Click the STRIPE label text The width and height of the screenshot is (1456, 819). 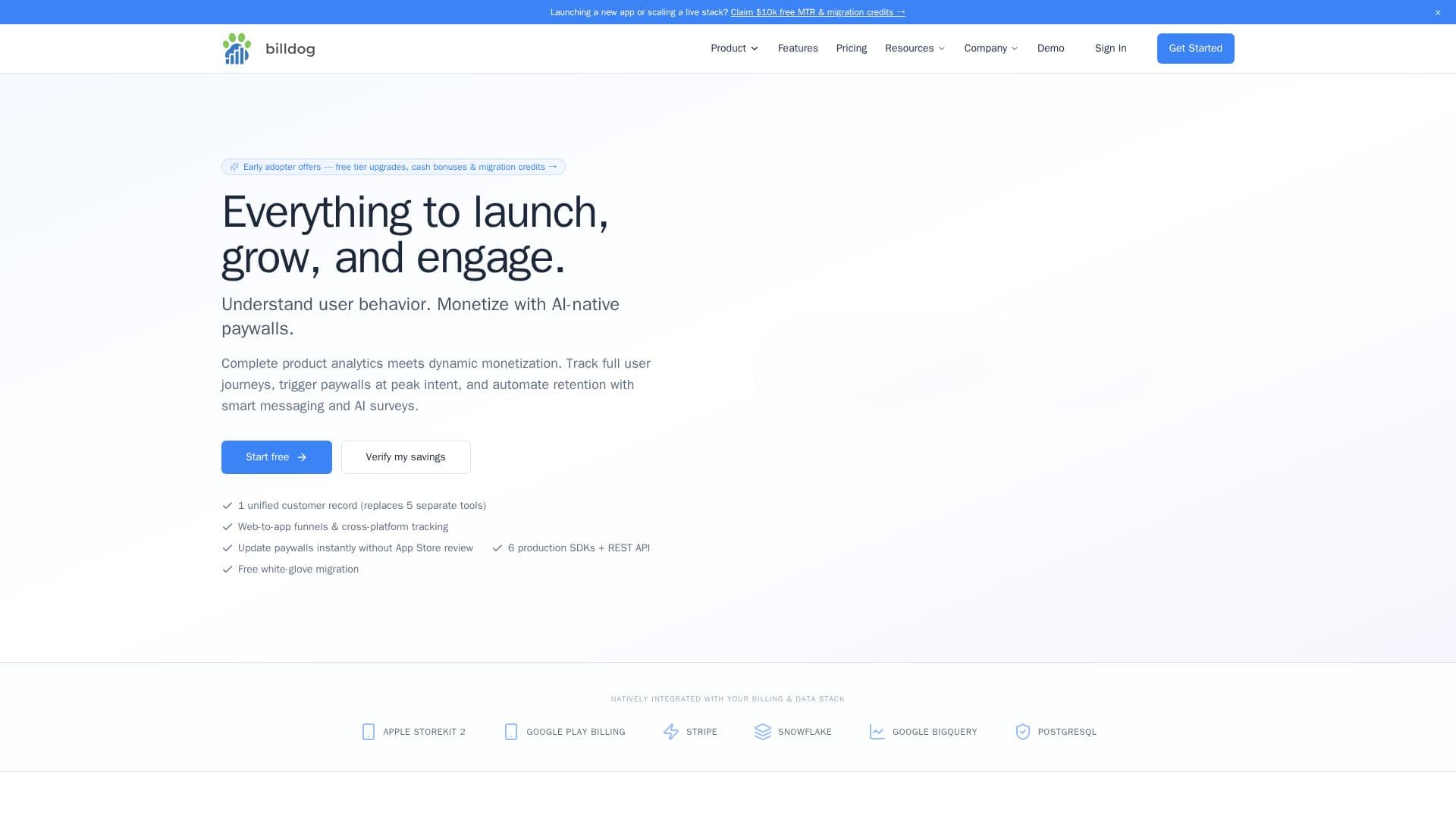[701, 733]
